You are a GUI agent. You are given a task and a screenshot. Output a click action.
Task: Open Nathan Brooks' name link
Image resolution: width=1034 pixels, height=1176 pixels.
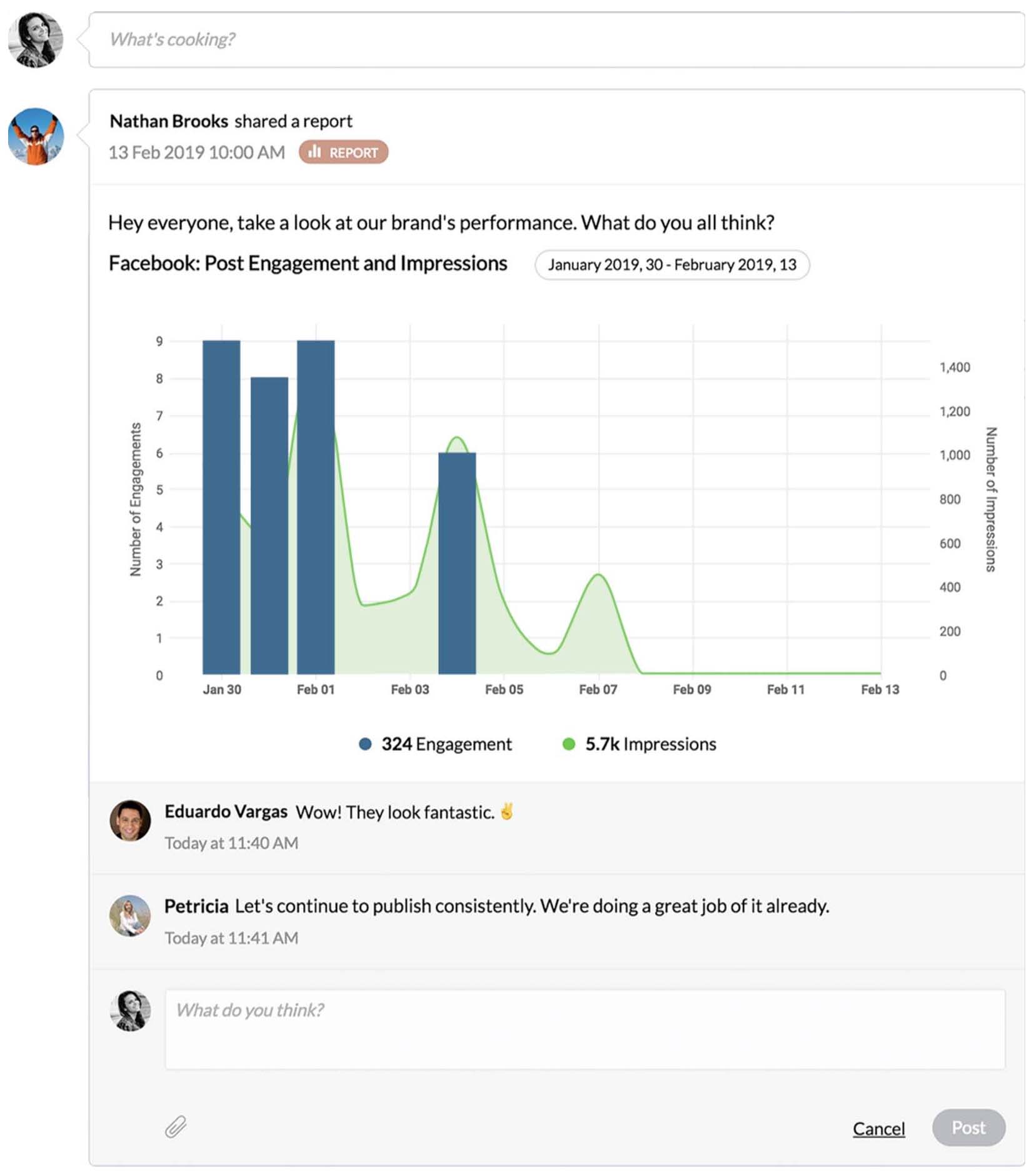[169, 121]
